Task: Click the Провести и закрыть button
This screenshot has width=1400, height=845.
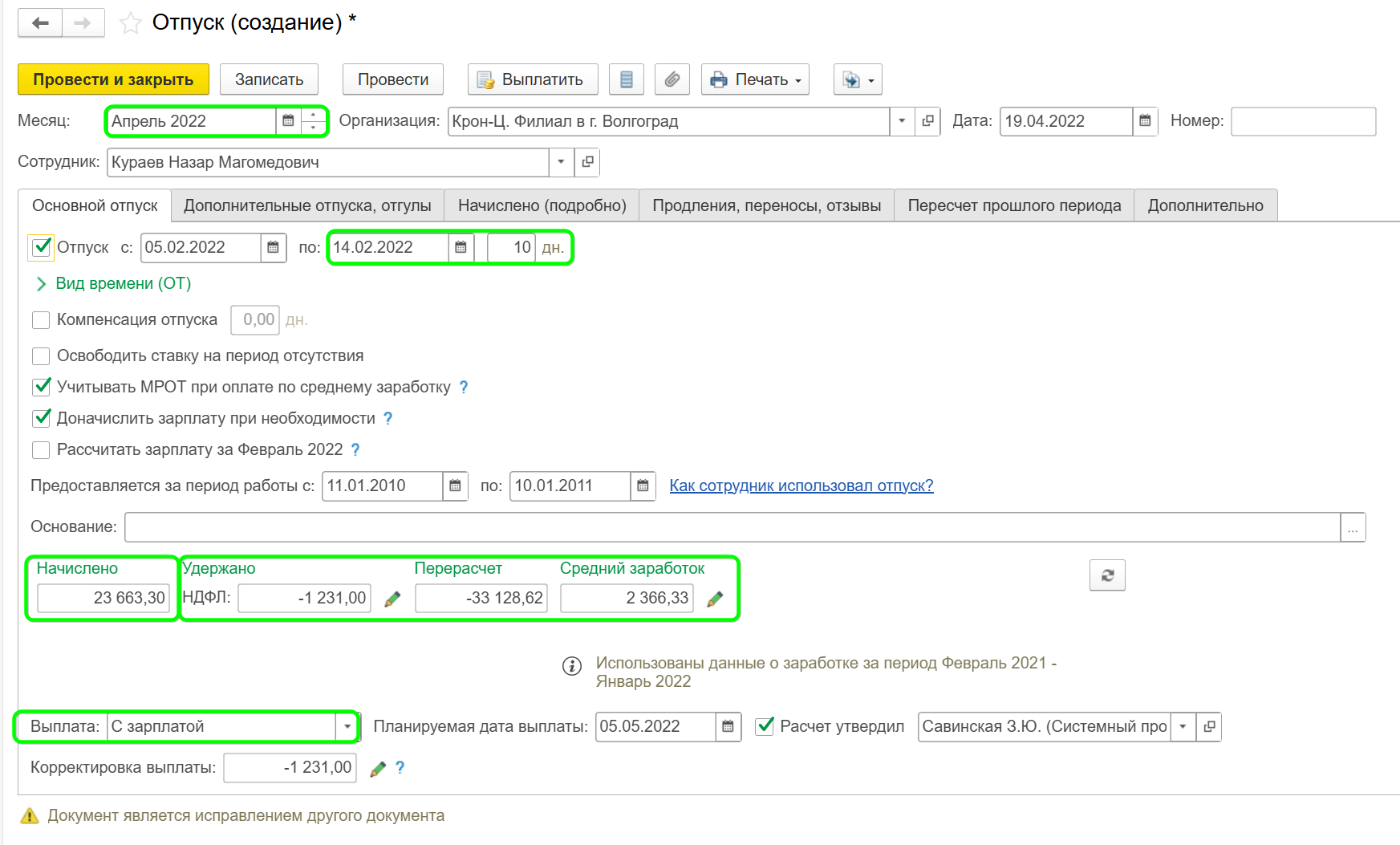Action: click(x=113, y=79)
